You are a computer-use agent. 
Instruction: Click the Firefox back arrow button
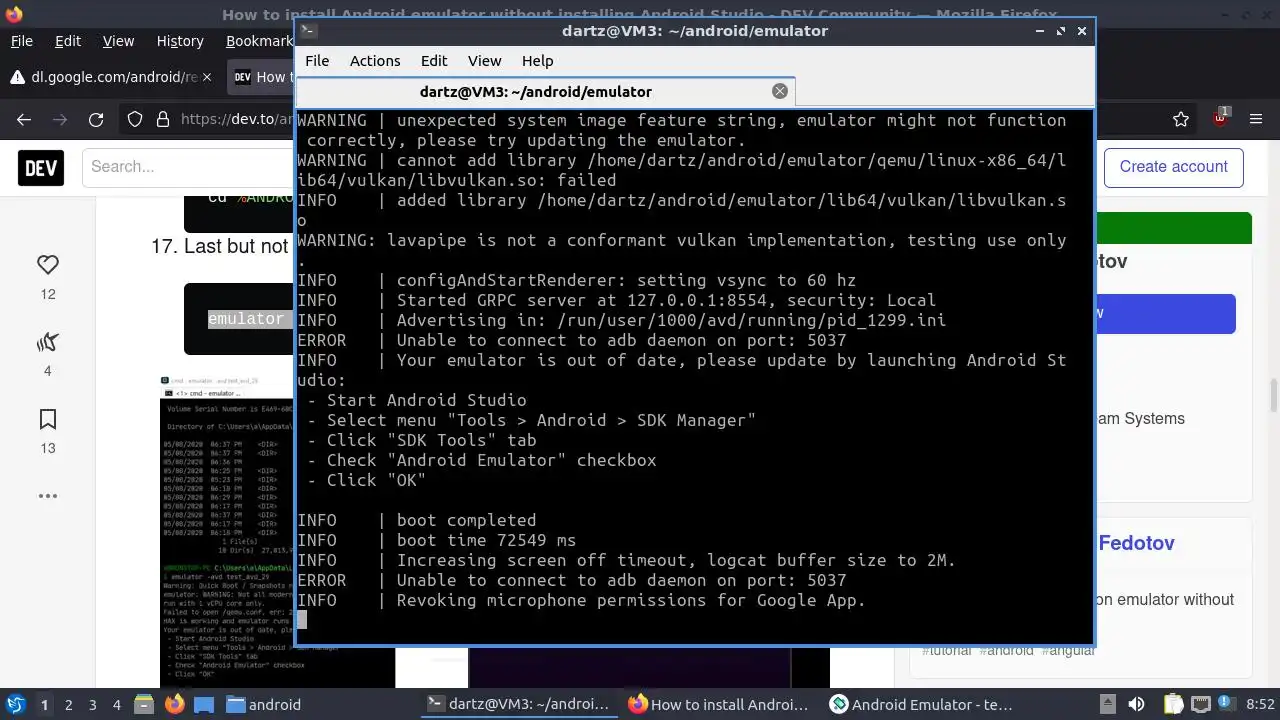click(24, 120)
